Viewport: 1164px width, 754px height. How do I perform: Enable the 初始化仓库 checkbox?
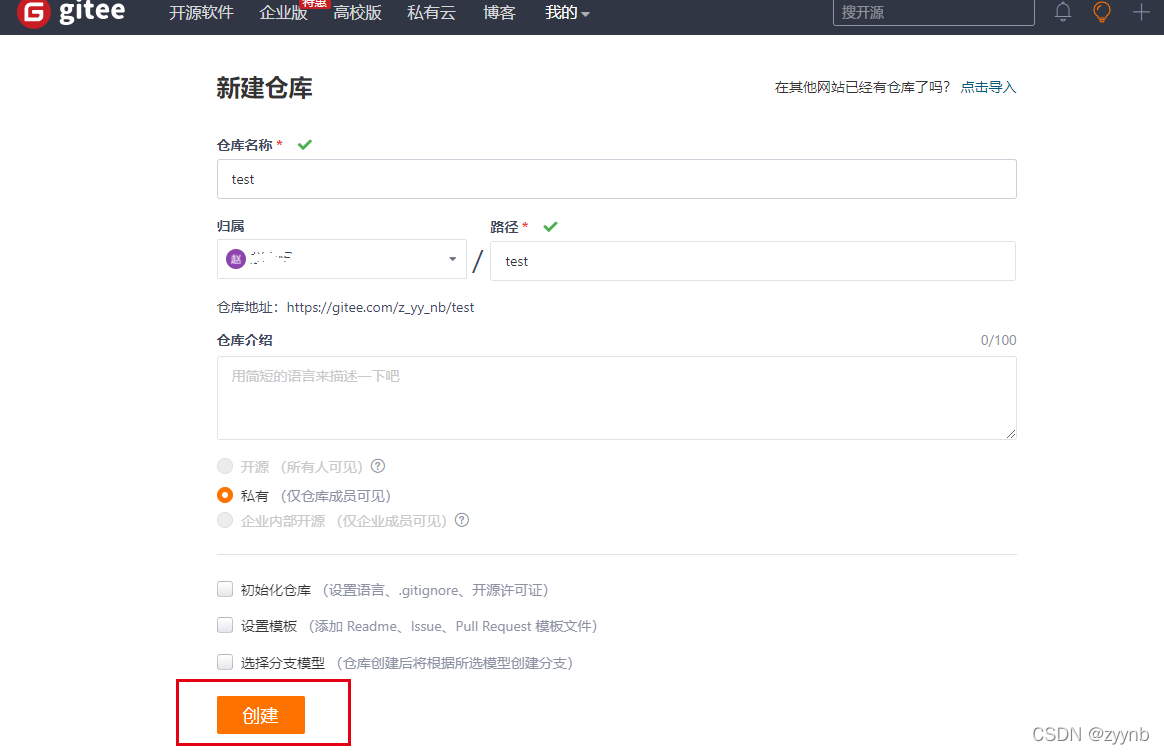(x=225, y=589)
